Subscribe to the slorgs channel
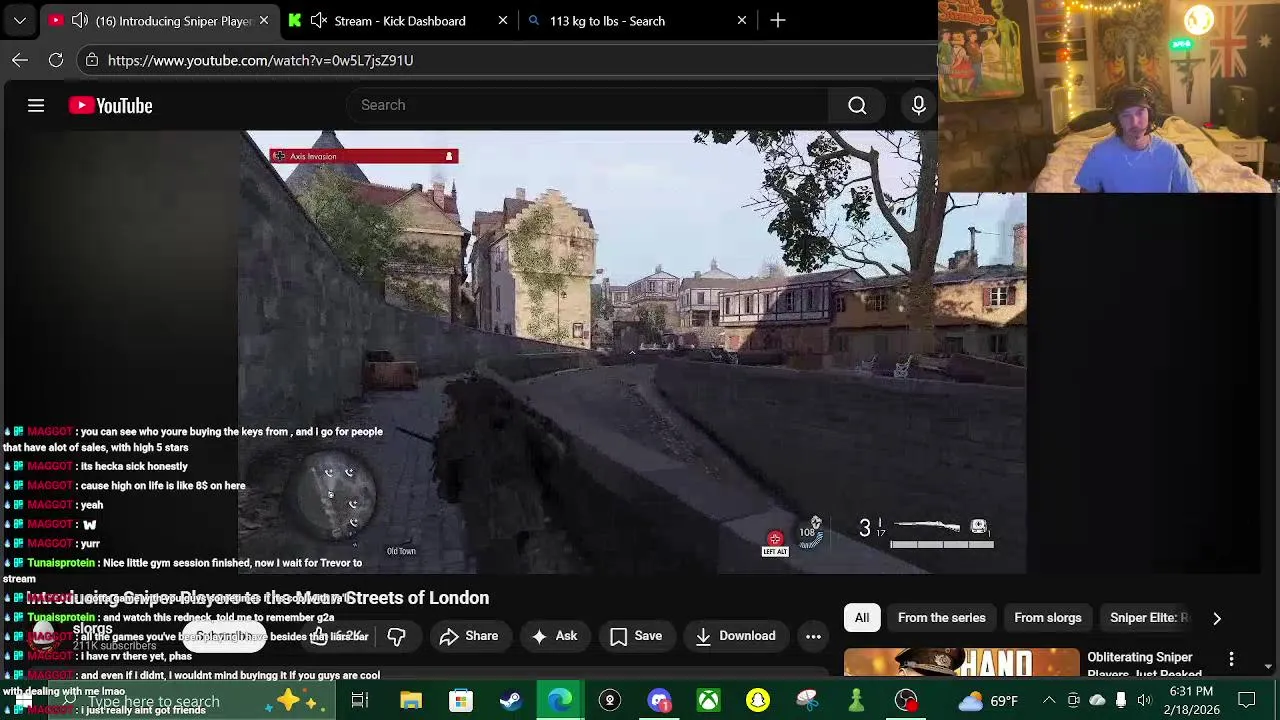The width and height of the screenshot is (1280, 720). click(x=225, y=636)
